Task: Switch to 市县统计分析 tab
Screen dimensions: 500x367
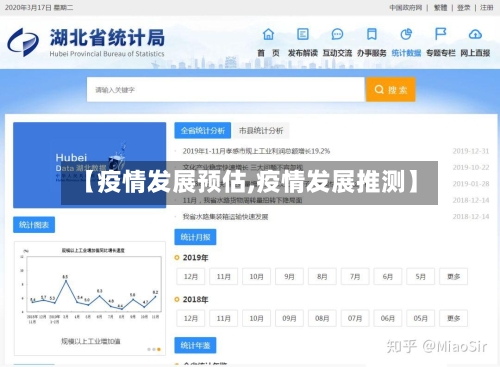Action: point(261,130)
